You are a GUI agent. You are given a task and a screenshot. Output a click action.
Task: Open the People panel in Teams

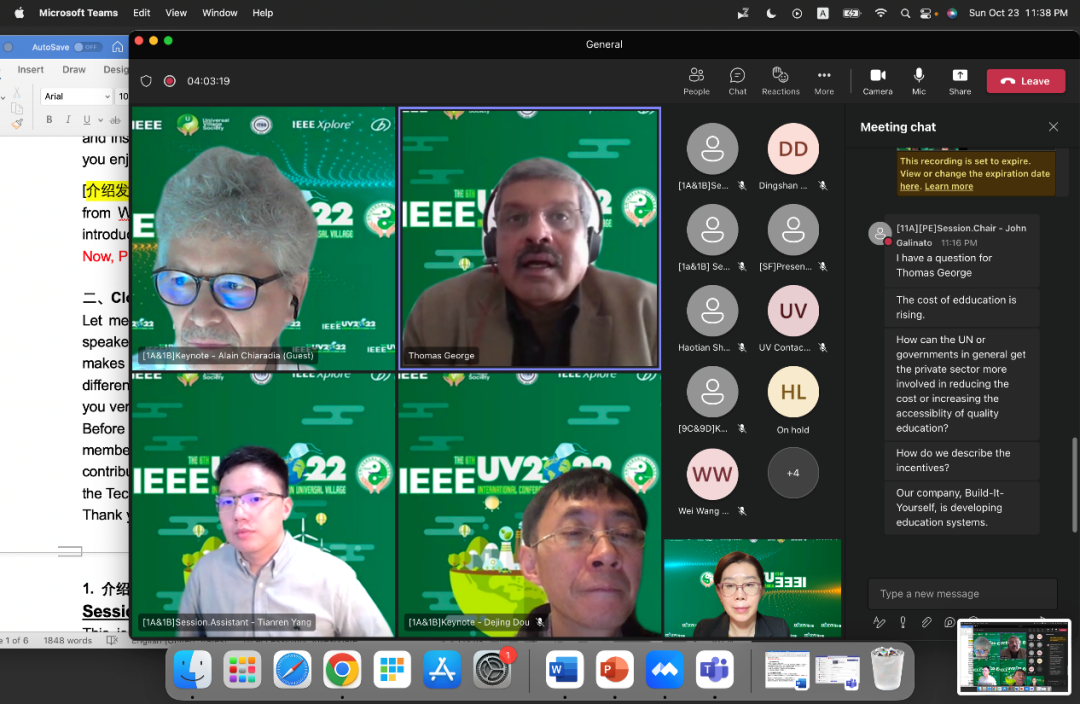point(696,81)
